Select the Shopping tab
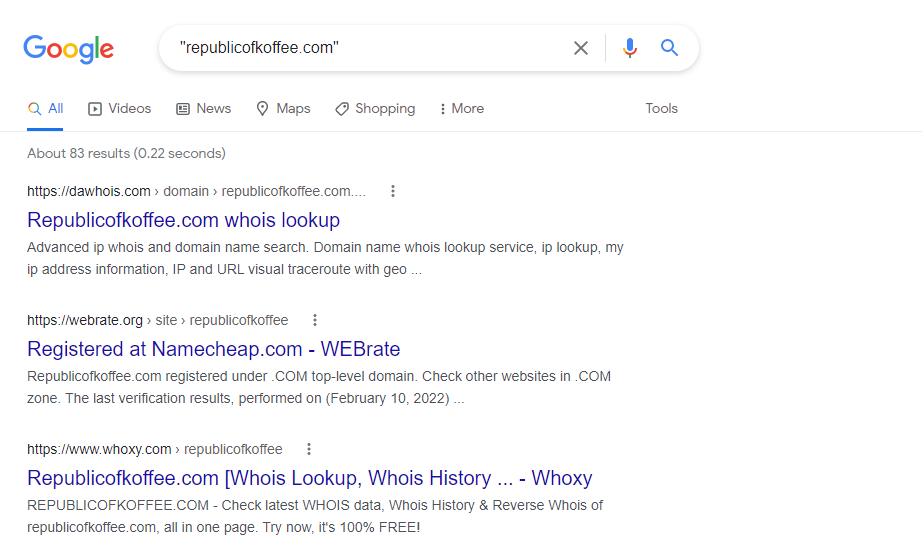 coord(375,108)
